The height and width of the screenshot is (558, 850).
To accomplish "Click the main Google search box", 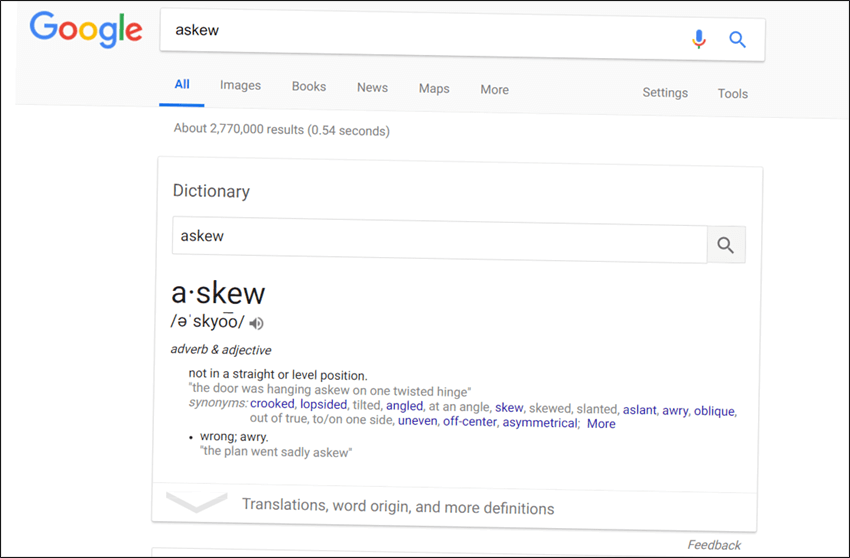I will [423, 34].
